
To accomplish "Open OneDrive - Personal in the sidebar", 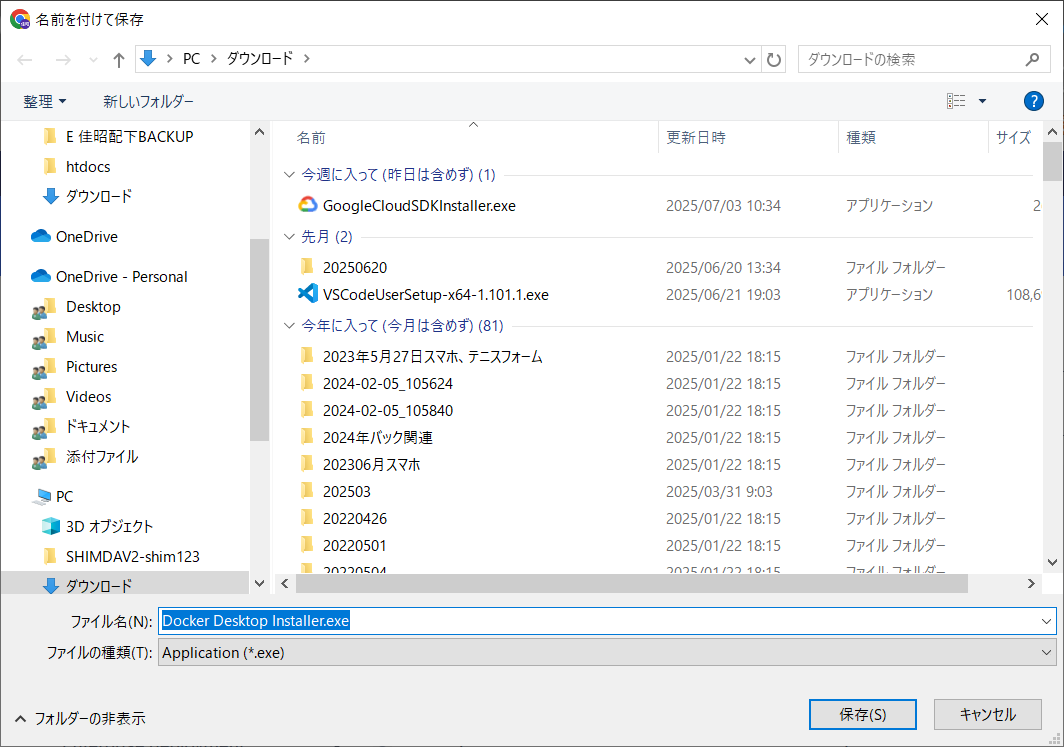I will (x=121, y=277).
